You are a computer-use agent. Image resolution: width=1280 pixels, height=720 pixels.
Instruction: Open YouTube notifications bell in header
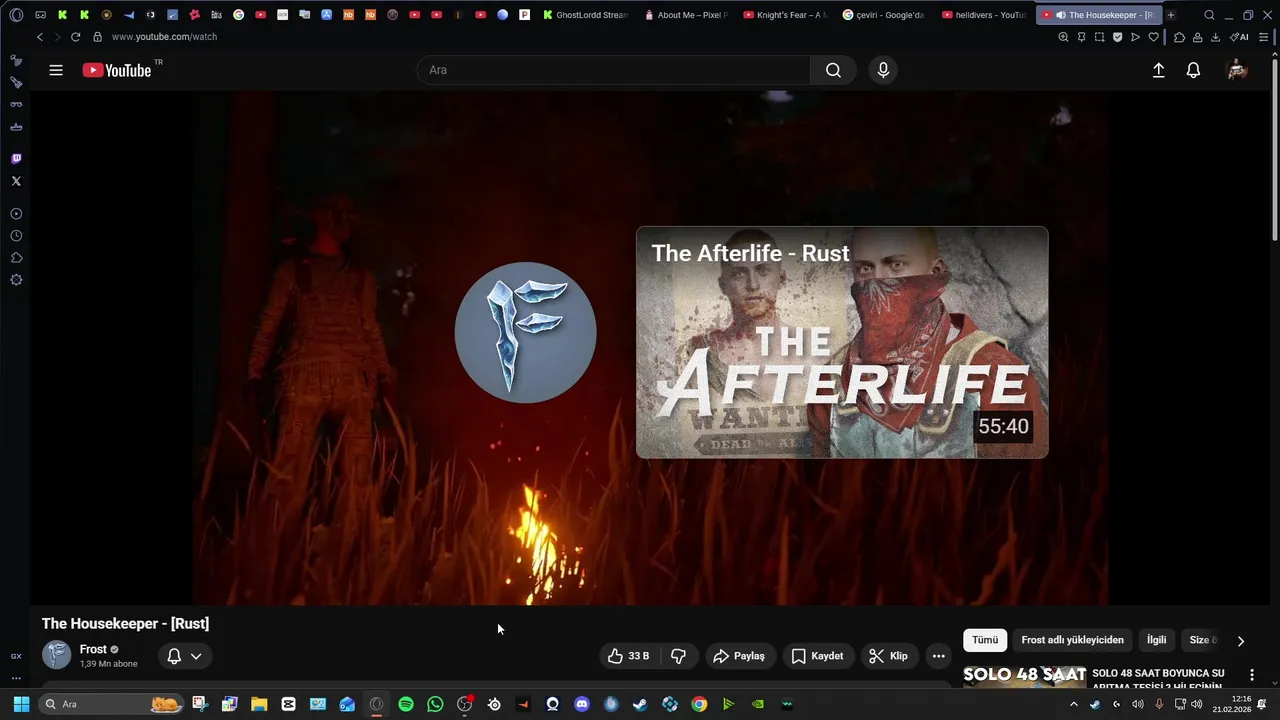[1193, 70]
